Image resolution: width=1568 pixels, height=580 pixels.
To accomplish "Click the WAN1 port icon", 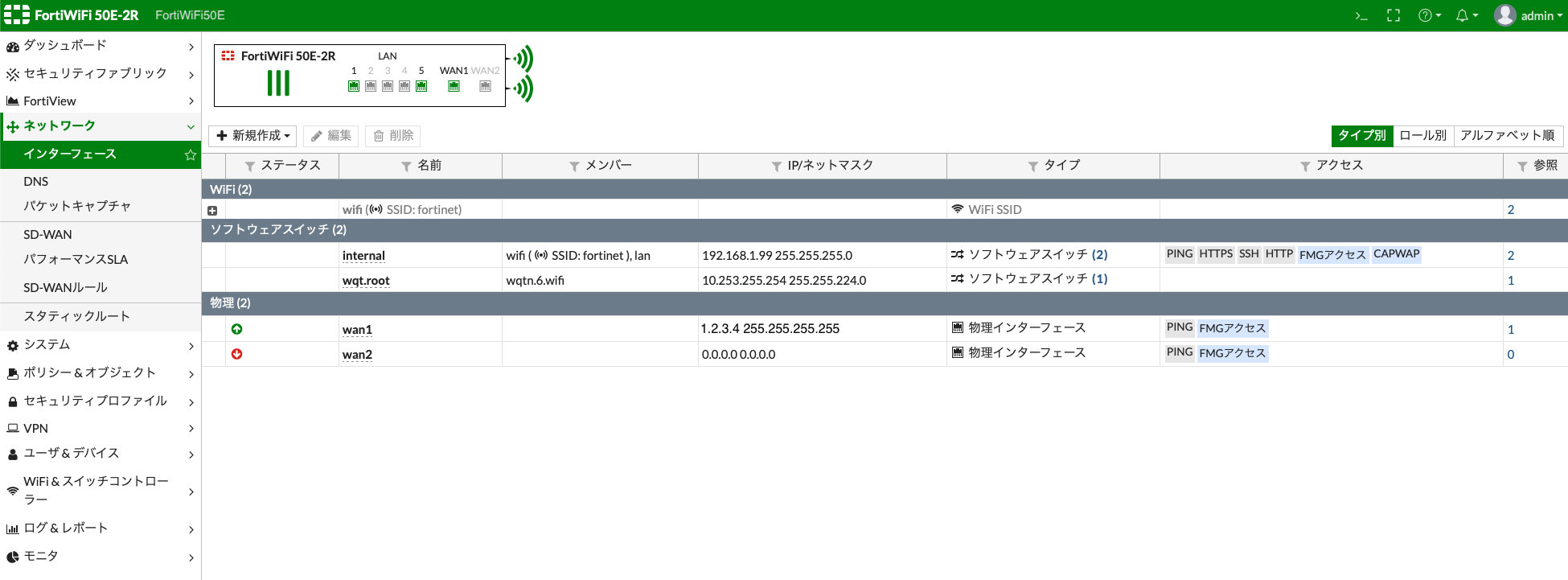I will click(x=454, y=86).
